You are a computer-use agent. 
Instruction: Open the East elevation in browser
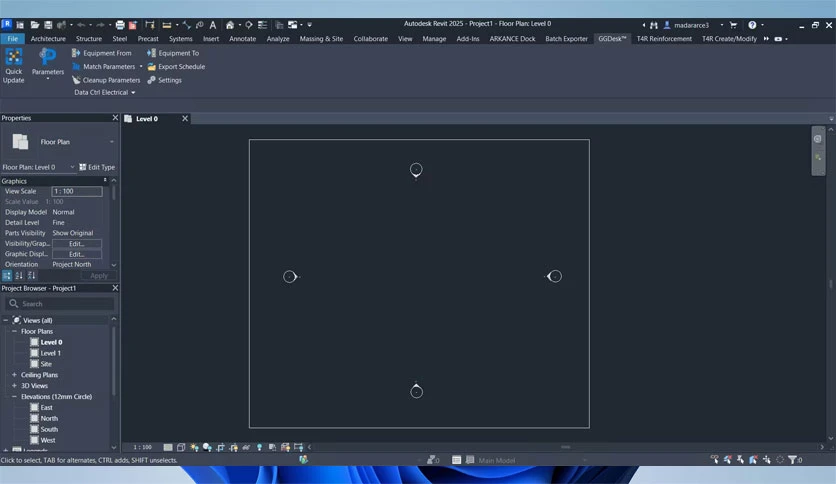(x=47, y=407)
